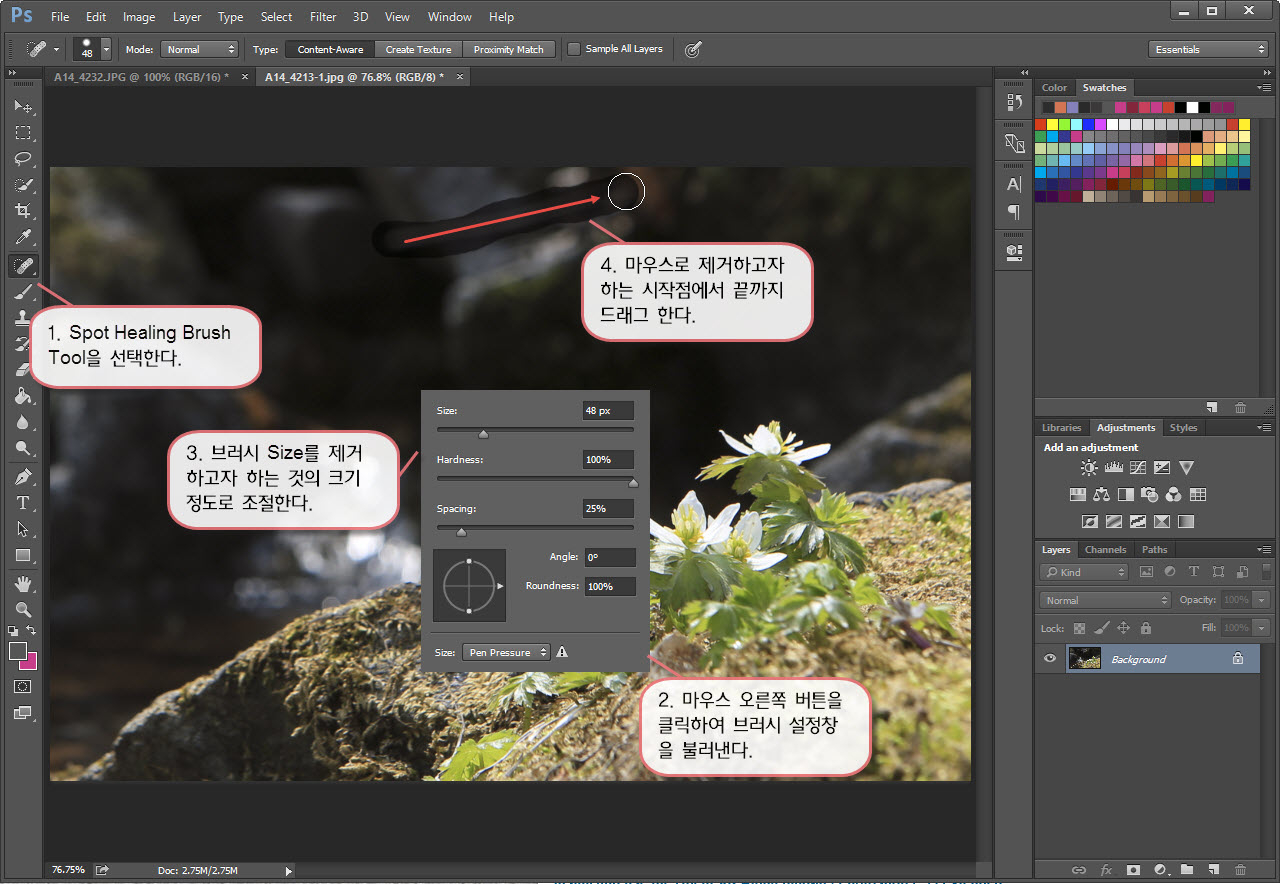Select the Crop tool

pos(23,211)
